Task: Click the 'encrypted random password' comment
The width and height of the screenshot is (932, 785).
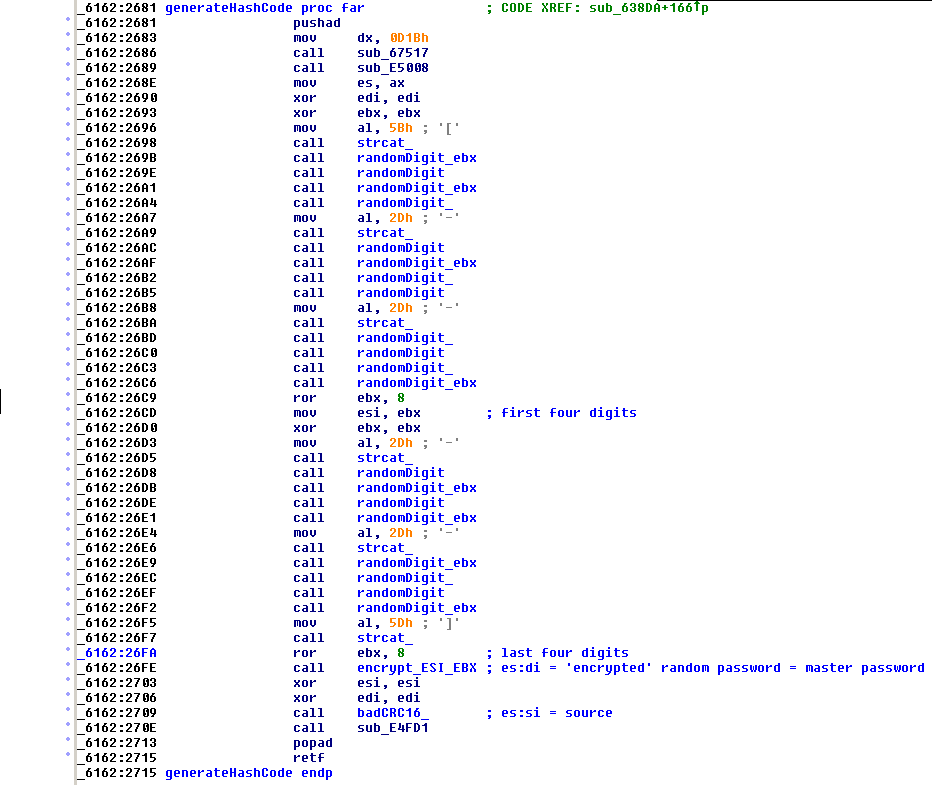Action: coord(712,668)
